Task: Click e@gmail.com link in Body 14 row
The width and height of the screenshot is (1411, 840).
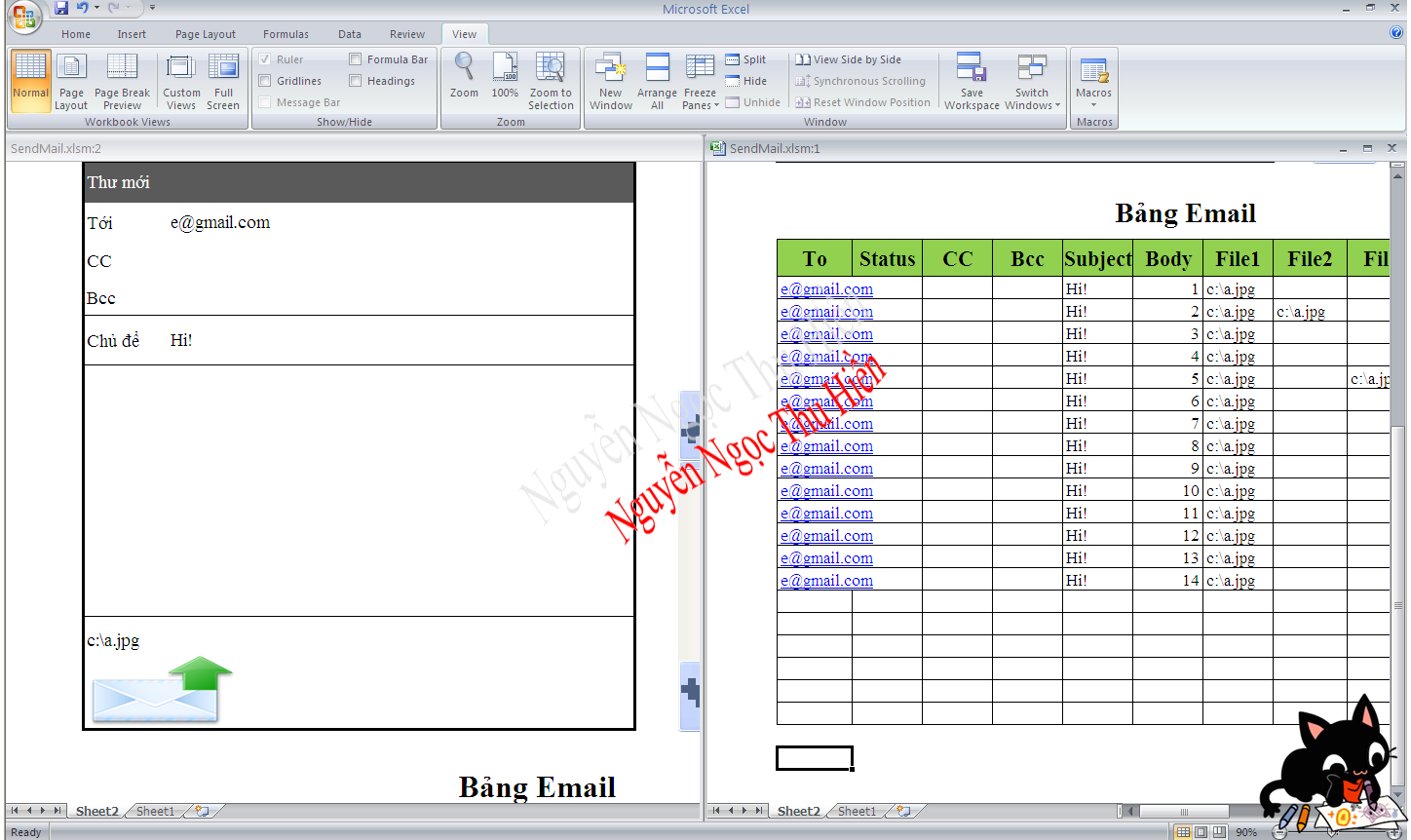Action: 826,581
